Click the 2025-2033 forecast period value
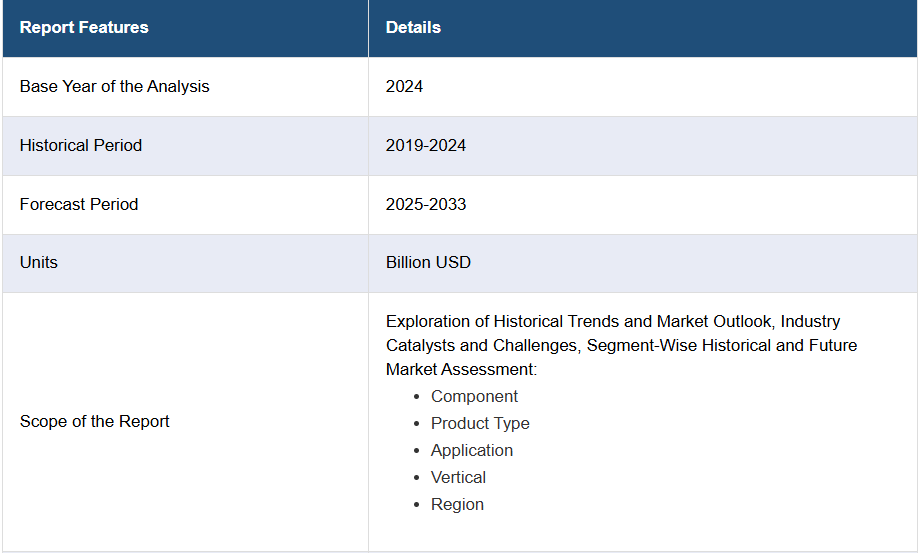Image resolution: width=918 pixels, height=553 pixels. click(x=426, y=204)
